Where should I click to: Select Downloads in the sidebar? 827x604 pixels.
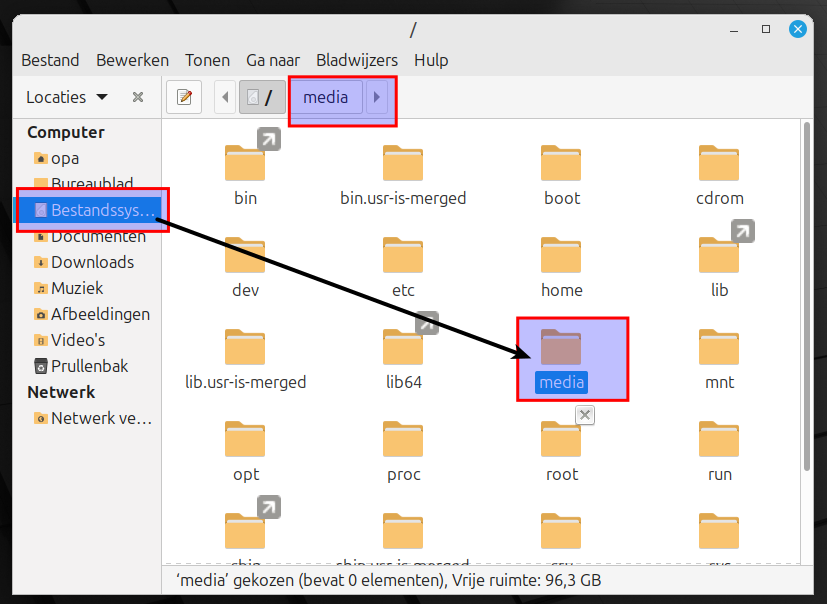87,262
